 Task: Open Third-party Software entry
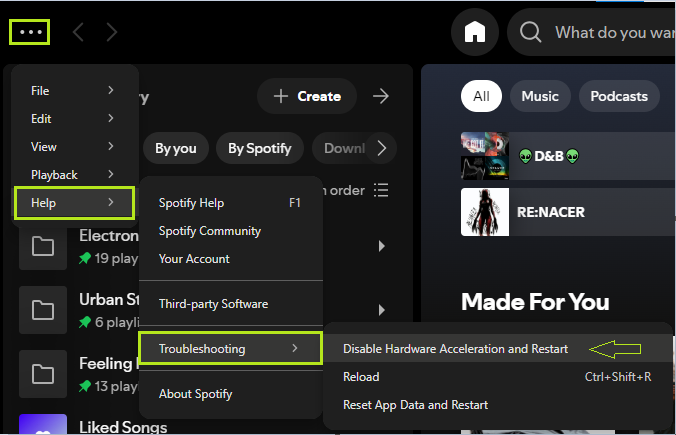(231, 304)
